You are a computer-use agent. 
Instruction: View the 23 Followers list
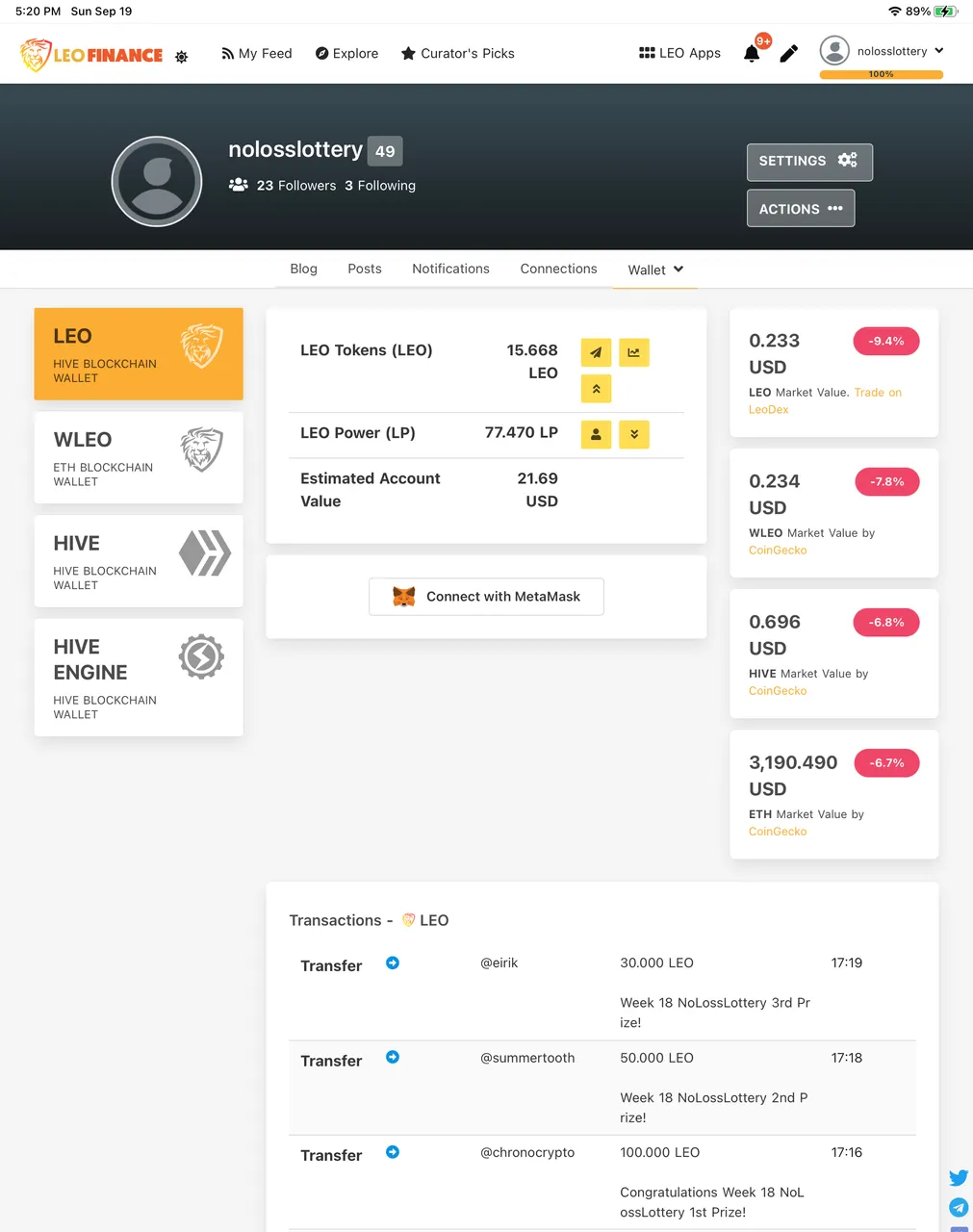coord(283,185)
